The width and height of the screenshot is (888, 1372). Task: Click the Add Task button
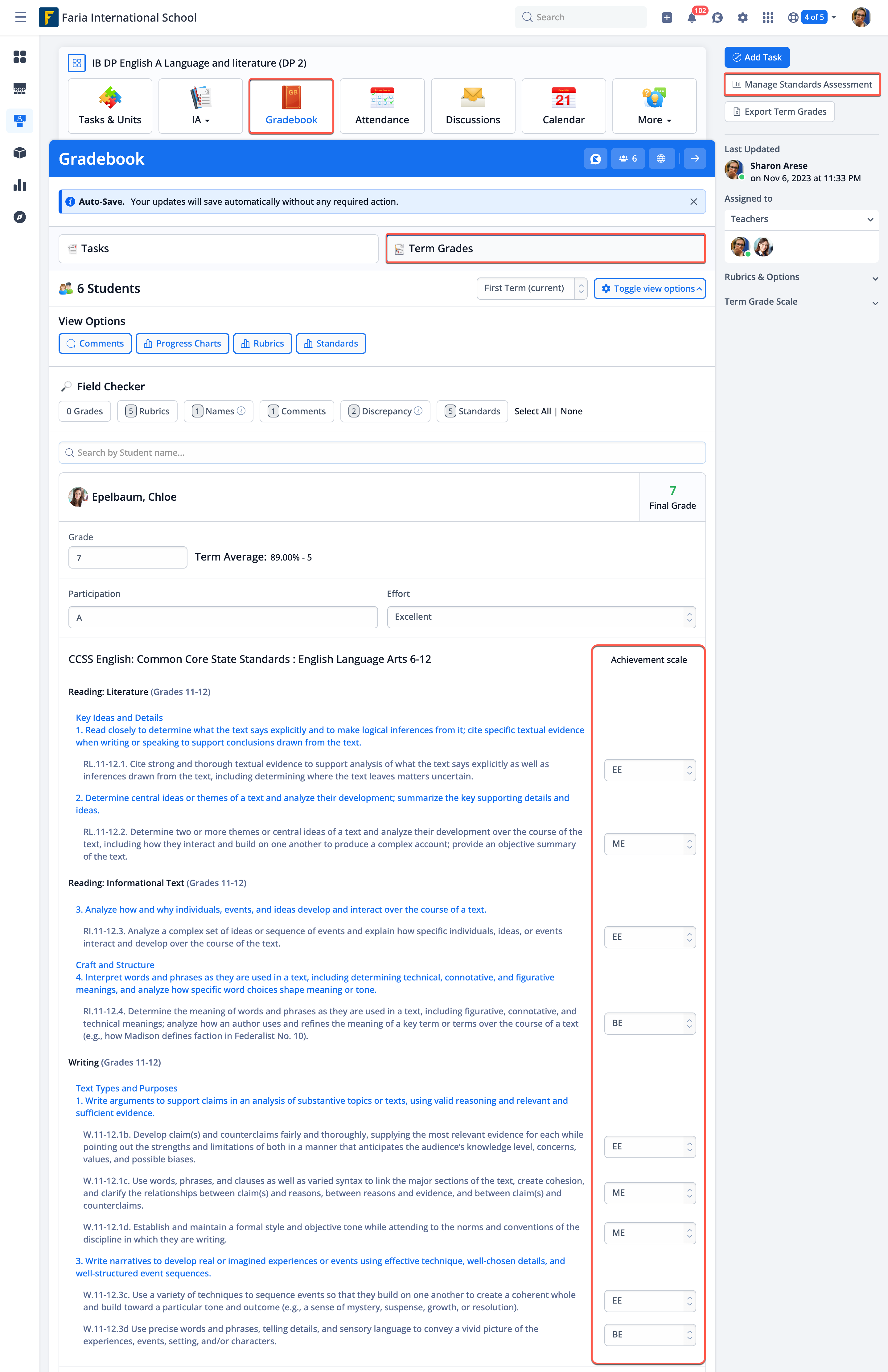tap(757, 57)
